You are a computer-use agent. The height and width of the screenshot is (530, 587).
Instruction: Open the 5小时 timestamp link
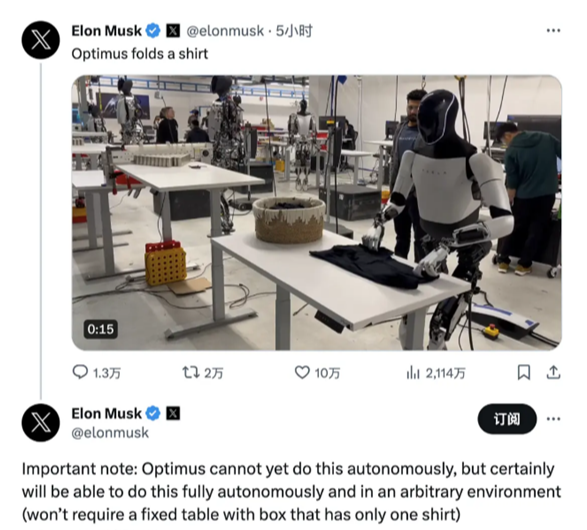click(294, 31)
